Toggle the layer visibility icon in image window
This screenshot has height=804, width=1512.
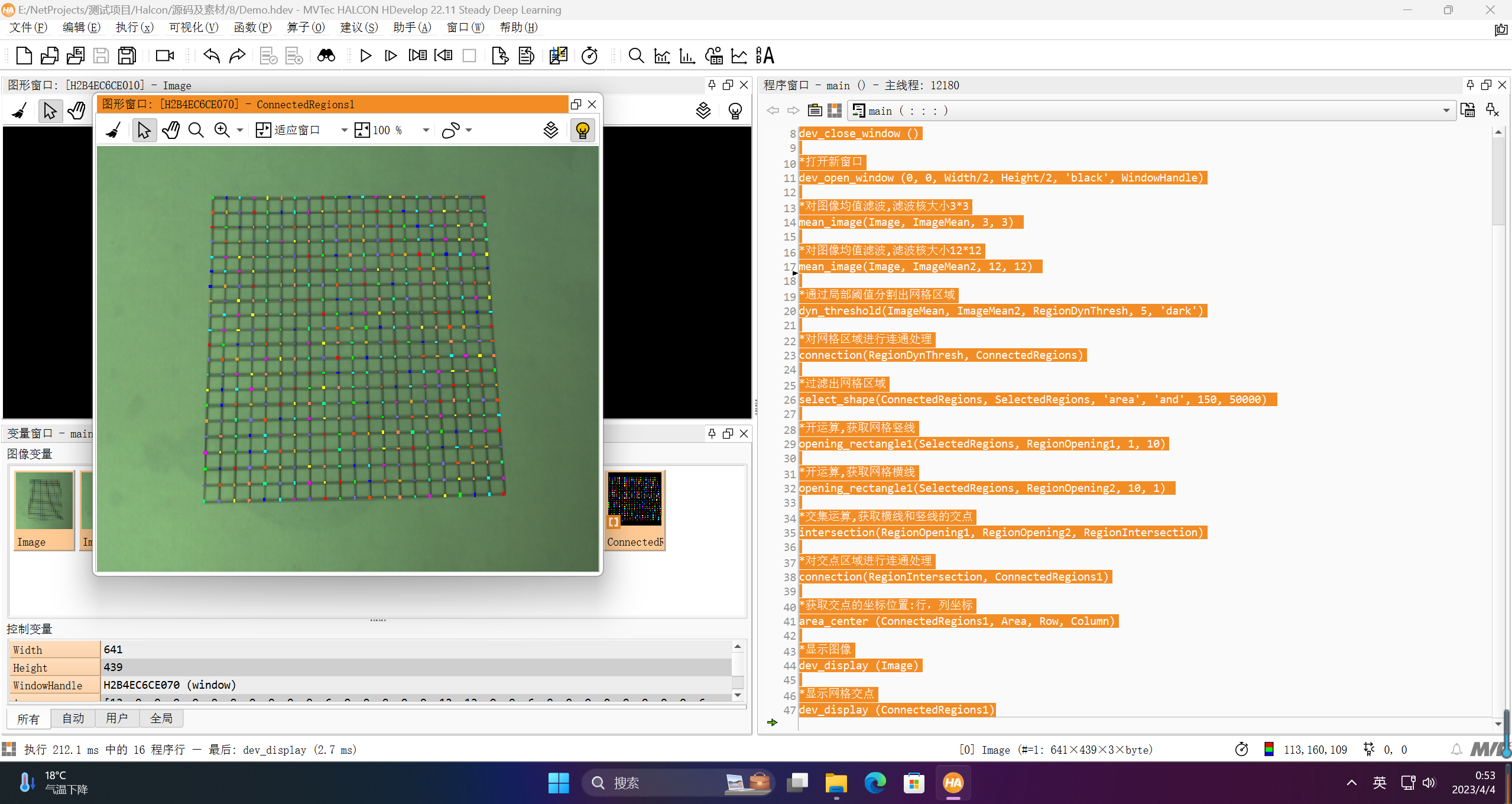[x=550, y=129]
